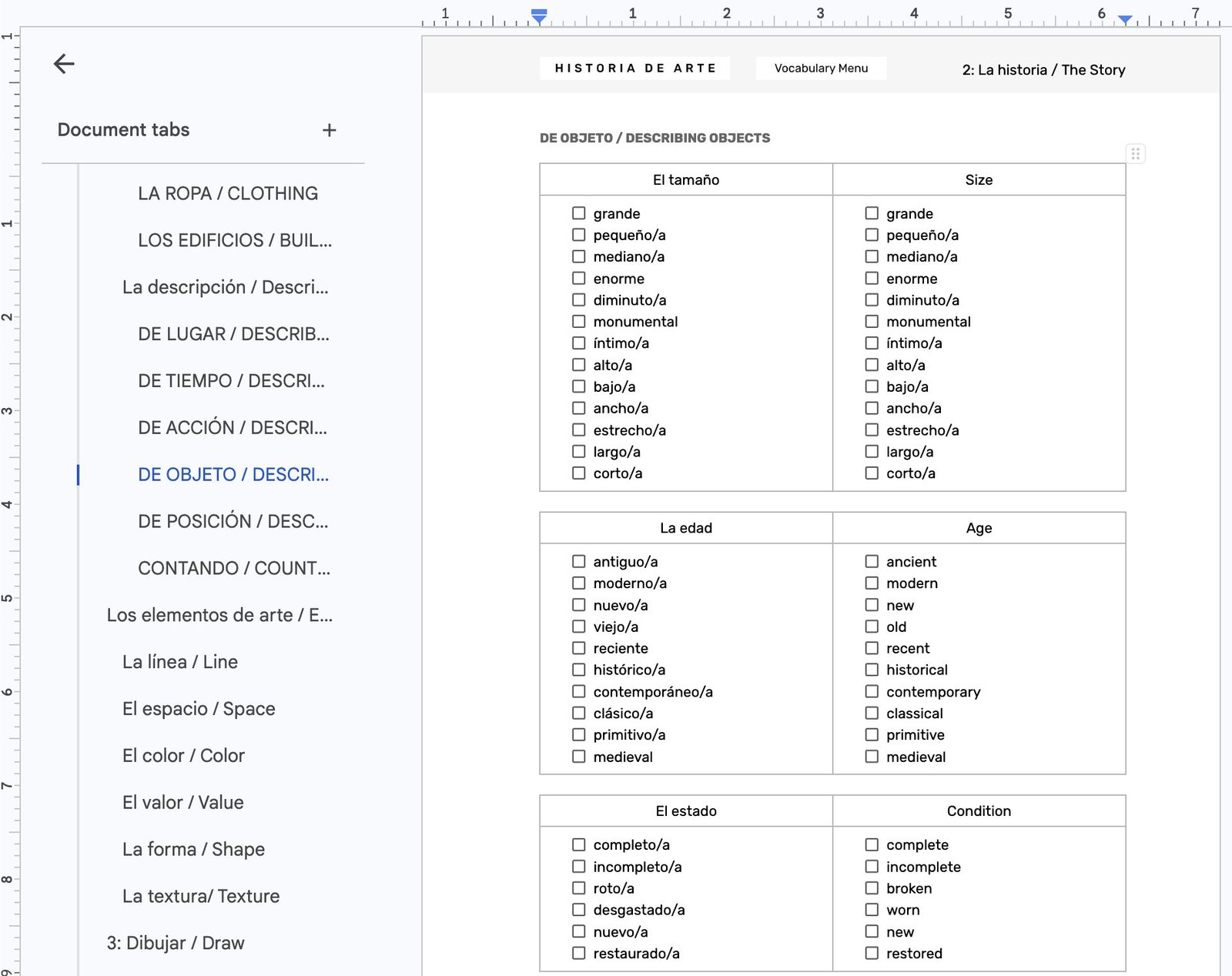Open the El espacio / Space tab
The image size is (1232, 976).
(x=199, y=709)
